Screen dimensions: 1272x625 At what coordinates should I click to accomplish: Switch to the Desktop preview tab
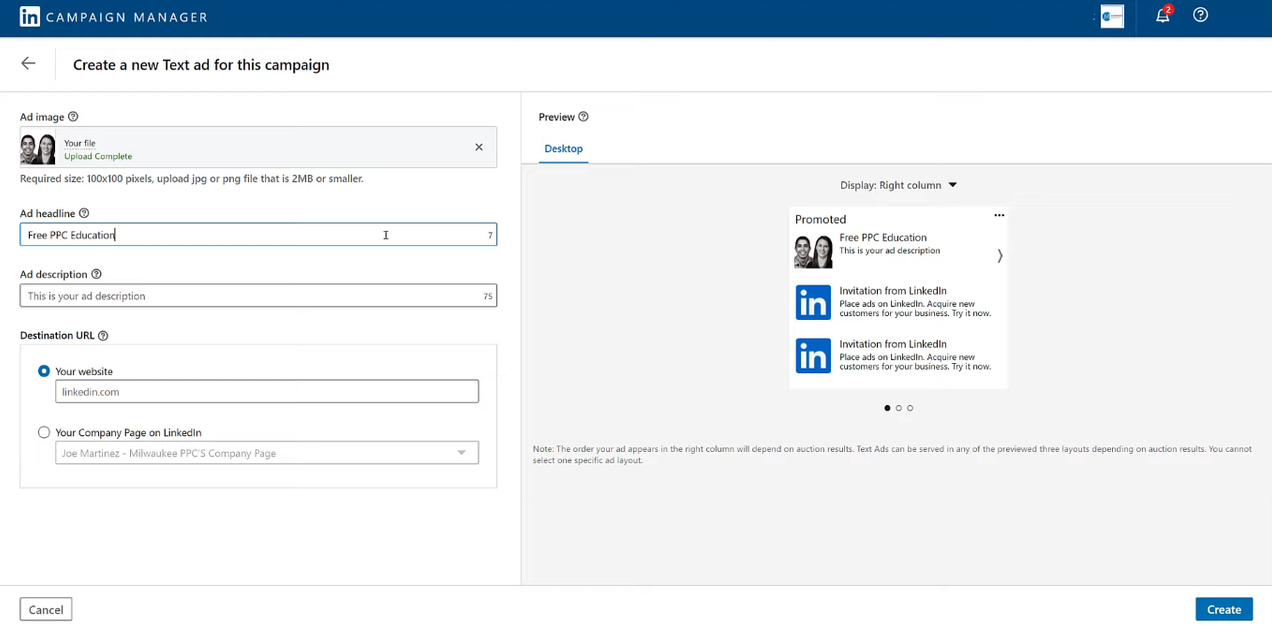pyautogui.click(x=563, y=149)
